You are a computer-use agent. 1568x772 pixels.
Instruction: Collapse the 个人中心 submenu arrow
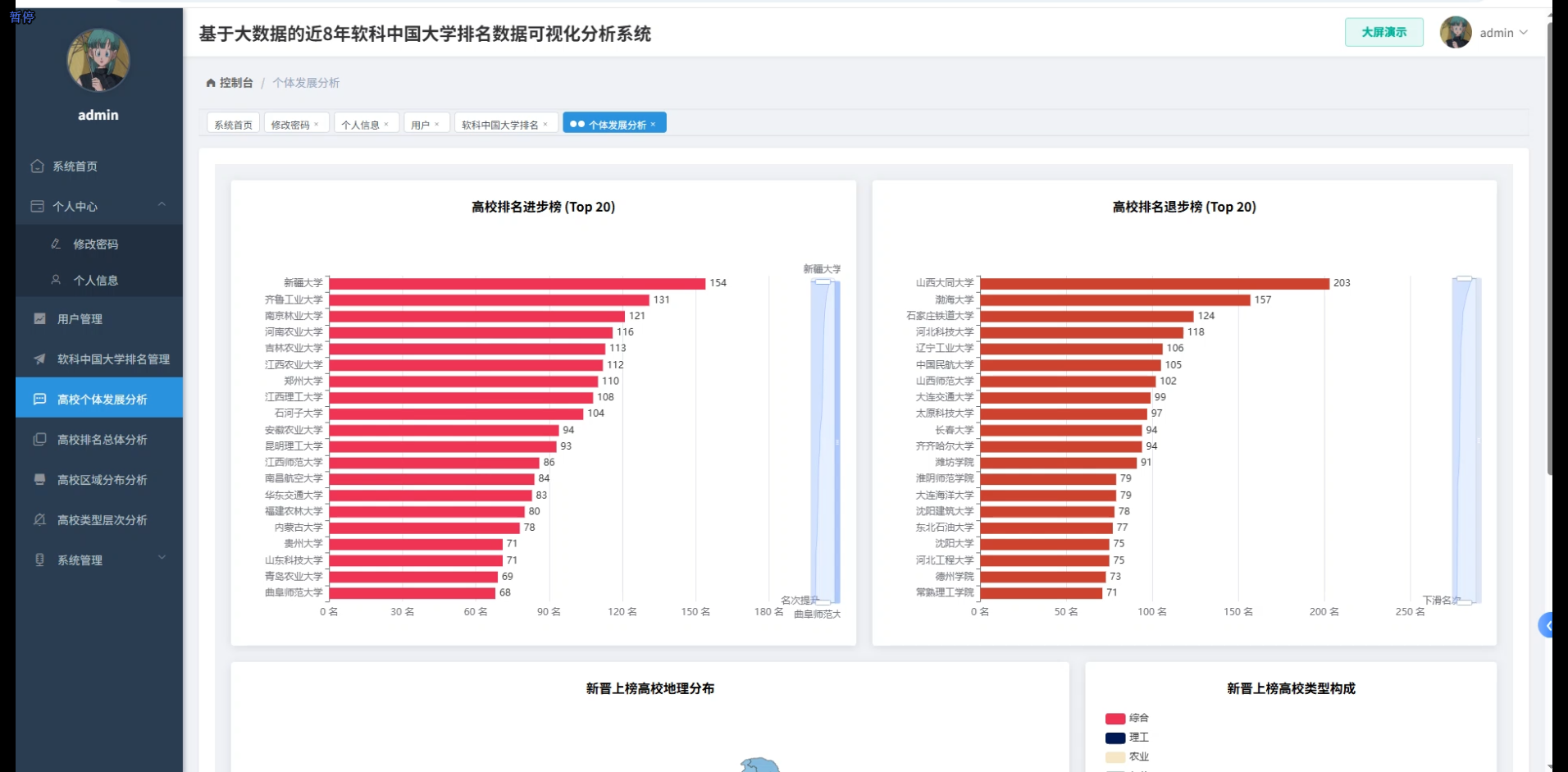click(162, 204)
